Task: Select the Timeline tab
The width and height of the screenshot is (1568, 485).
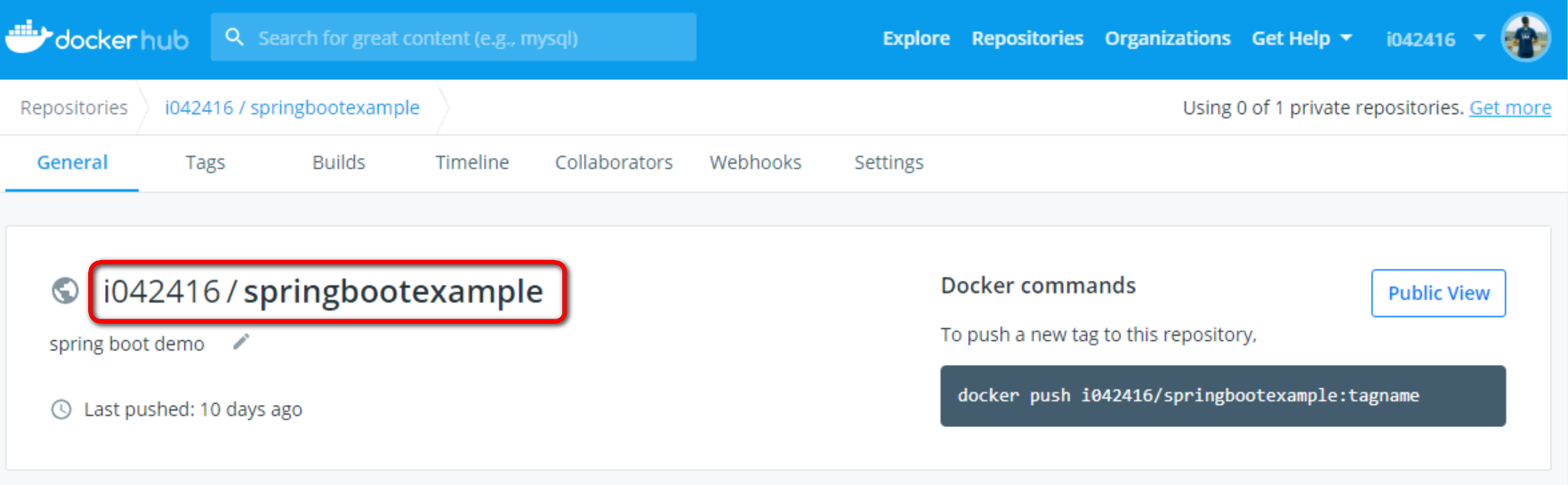Action: [x=472, y=163]
